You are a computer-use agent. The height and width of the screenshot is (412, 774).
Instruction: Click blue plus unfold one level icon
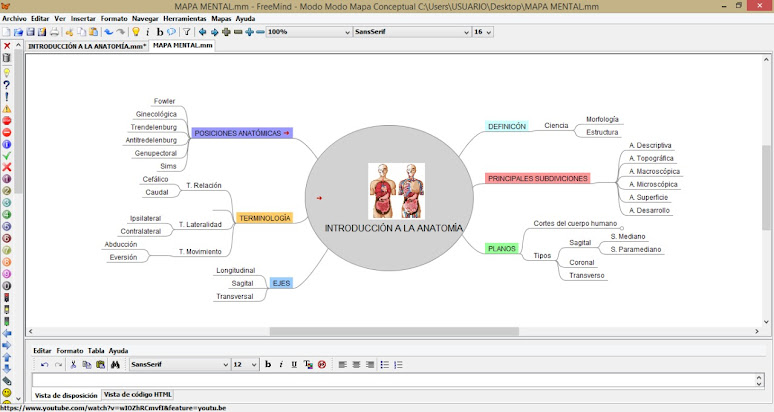click(x=249, y=32)
